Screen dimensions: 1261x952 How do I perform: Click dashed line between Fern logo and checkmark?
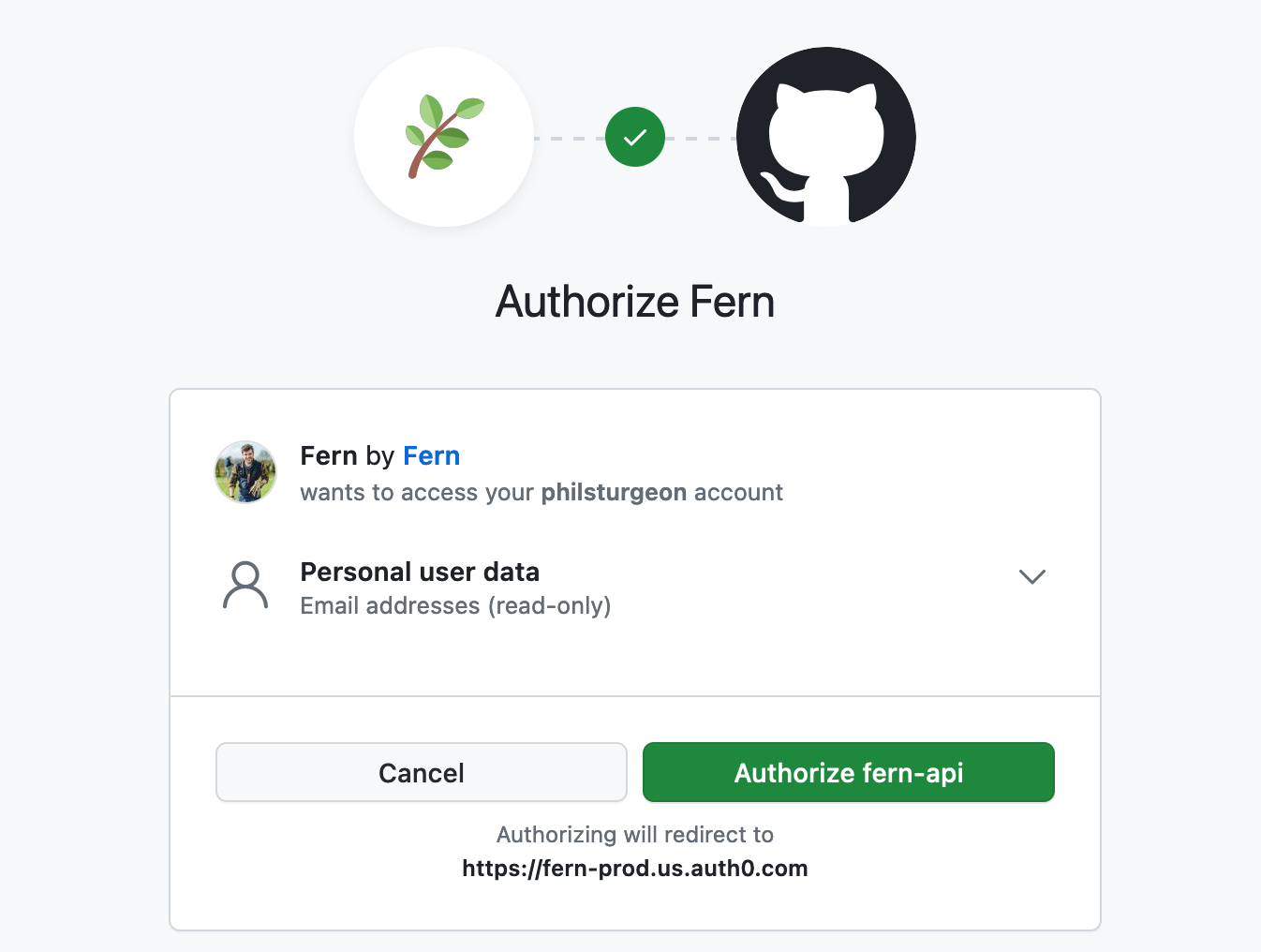click(x=570, y=138)
